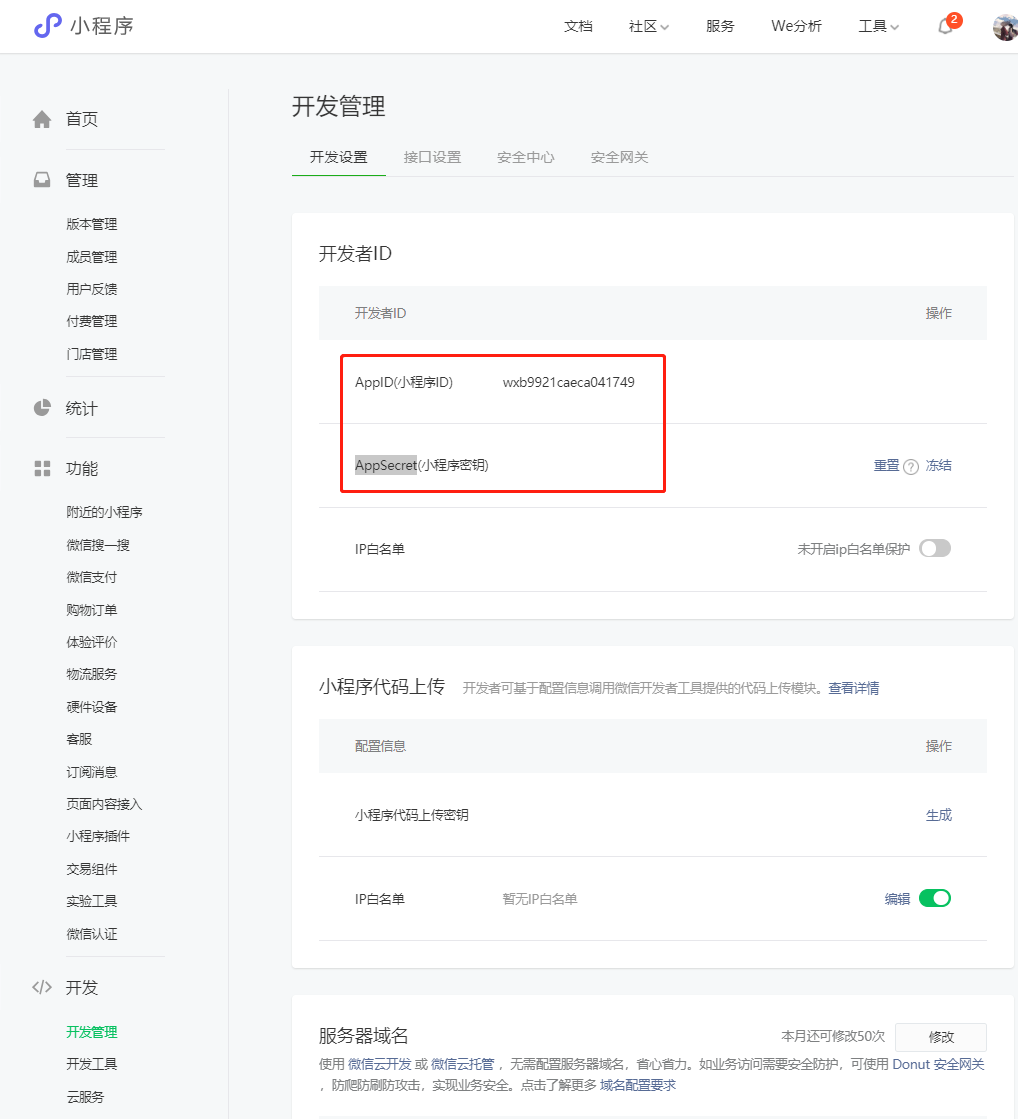Open 成员管理 in the sidebar
The width and height of the screenshot is (1018, 1119).
pos(91,257)
